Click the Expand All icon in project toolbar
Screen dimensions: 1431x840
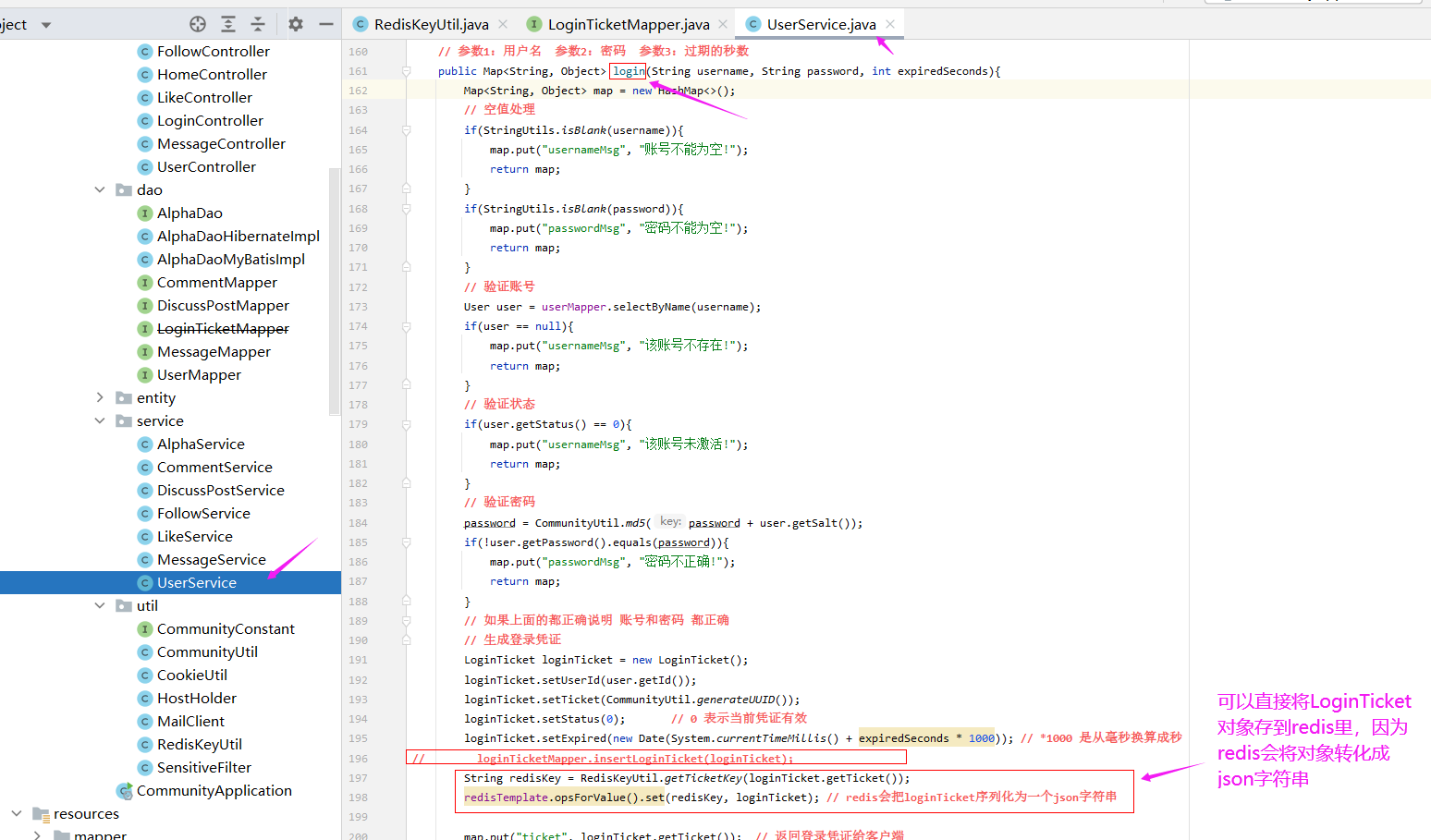(228, 24)
